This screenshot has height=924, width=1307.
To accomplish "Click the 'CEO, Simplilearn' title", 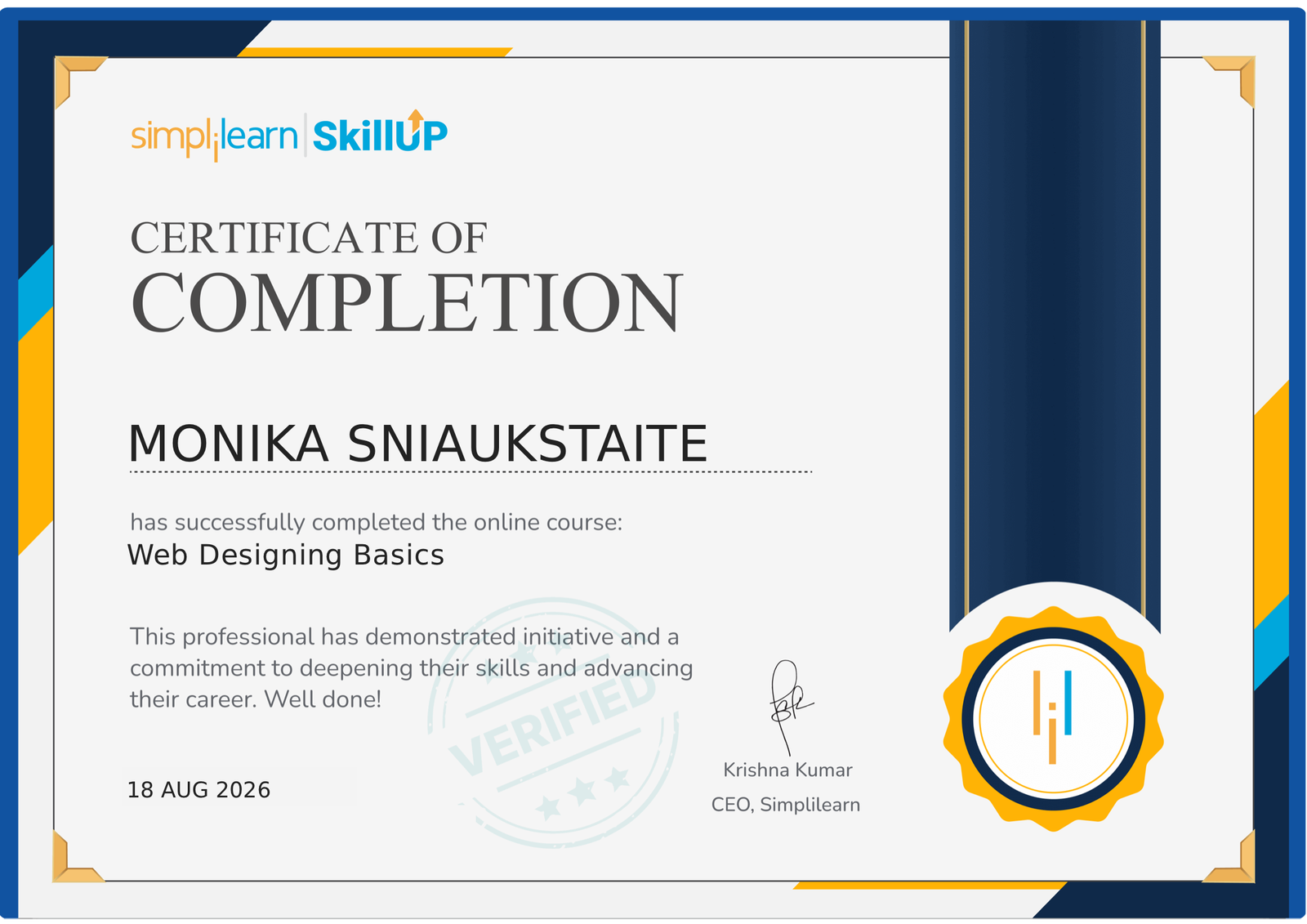I will (x=786, y=805).
